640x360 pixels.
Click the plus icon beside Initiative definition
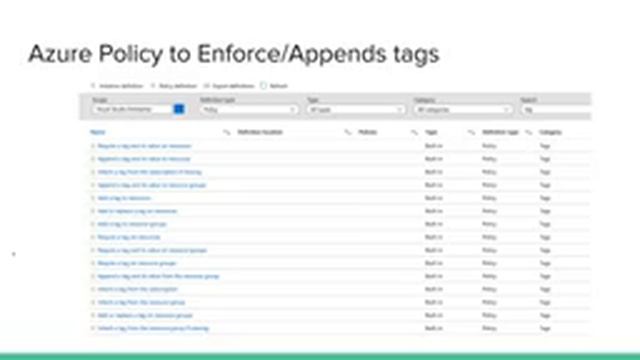93,86
